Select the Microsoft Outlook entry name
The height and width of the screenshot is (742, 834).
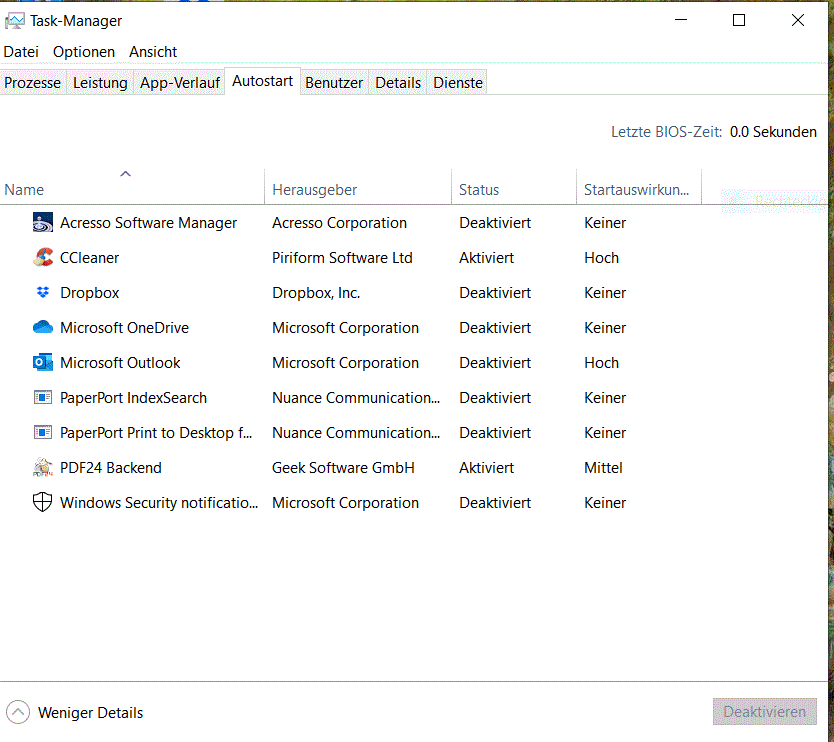[120, 363]
